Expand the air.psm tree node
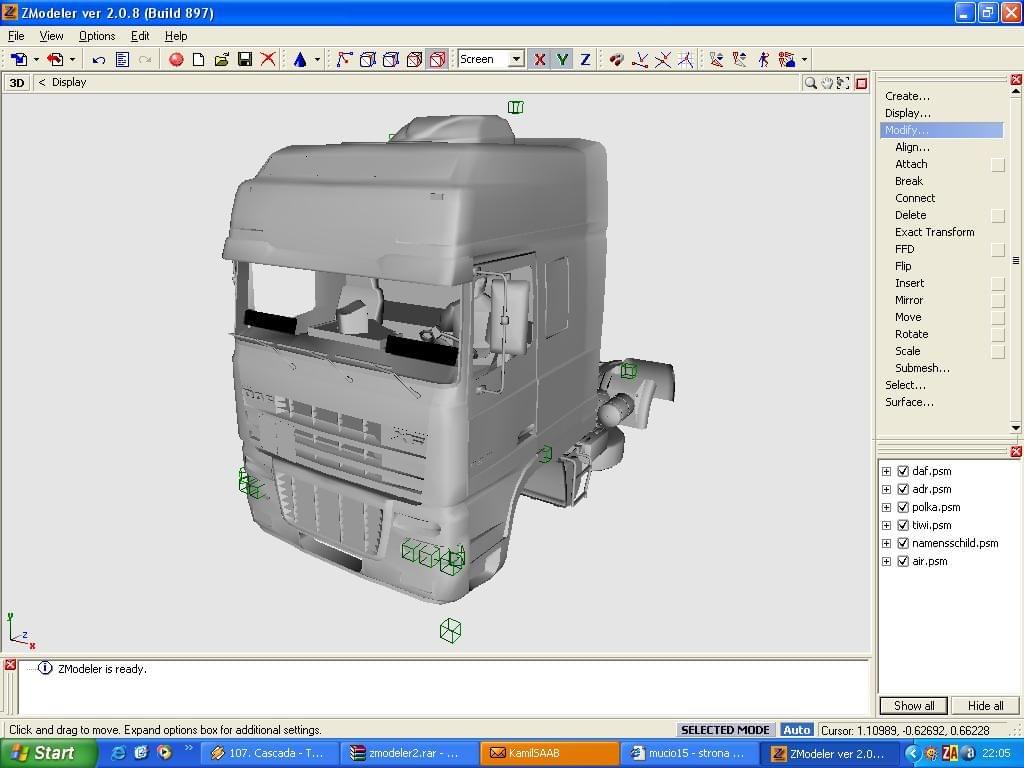The width and height of the screenshot is (1024, 768). tap(886, 561)
